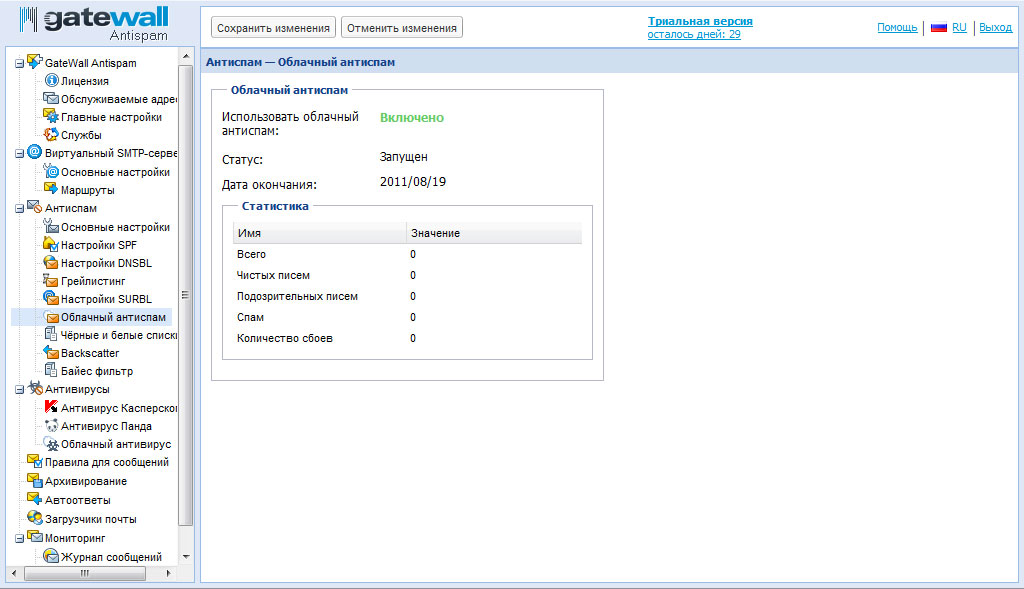Click the Настройки SURBL icon
1024x589 pixels.
(51, 298)
